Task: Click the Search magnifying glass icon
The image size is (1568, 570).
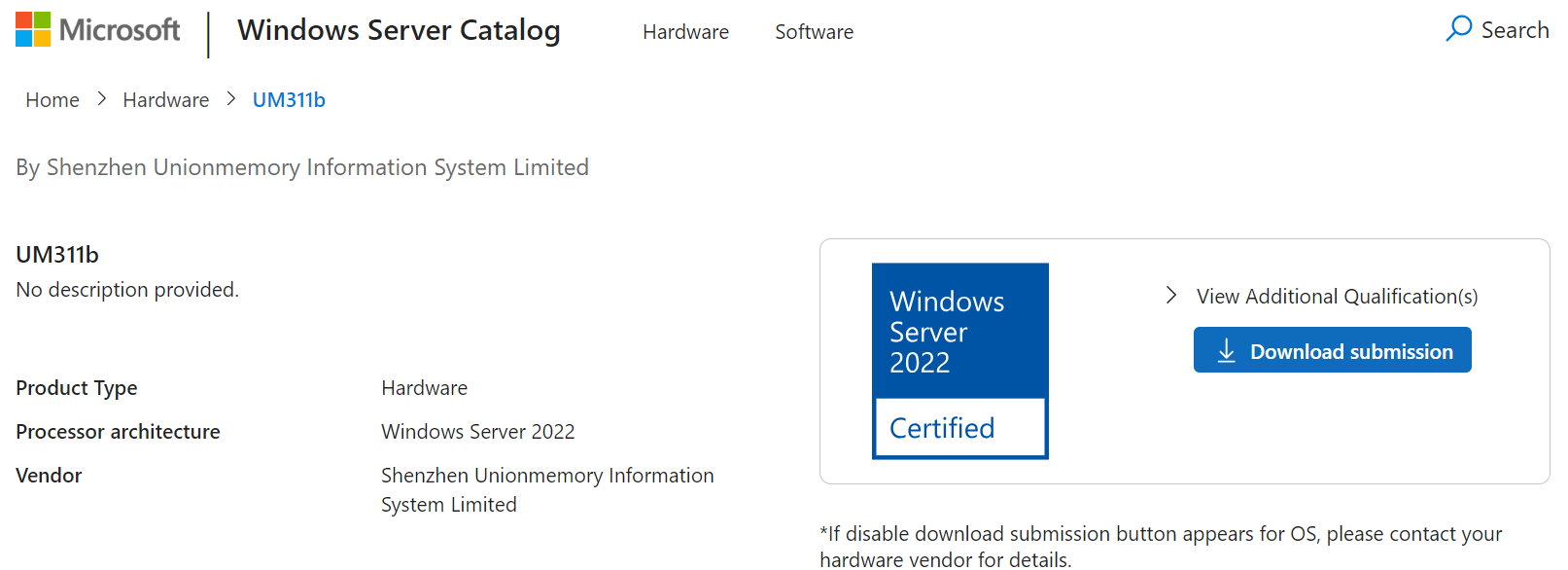Action: pyautogui.click(x=1458, y=28)
